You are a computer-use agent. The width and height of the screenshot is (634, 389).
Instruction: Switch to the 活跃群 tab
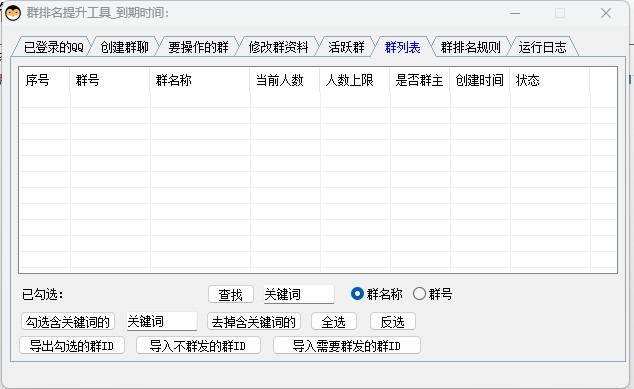(x=346, y=47)
